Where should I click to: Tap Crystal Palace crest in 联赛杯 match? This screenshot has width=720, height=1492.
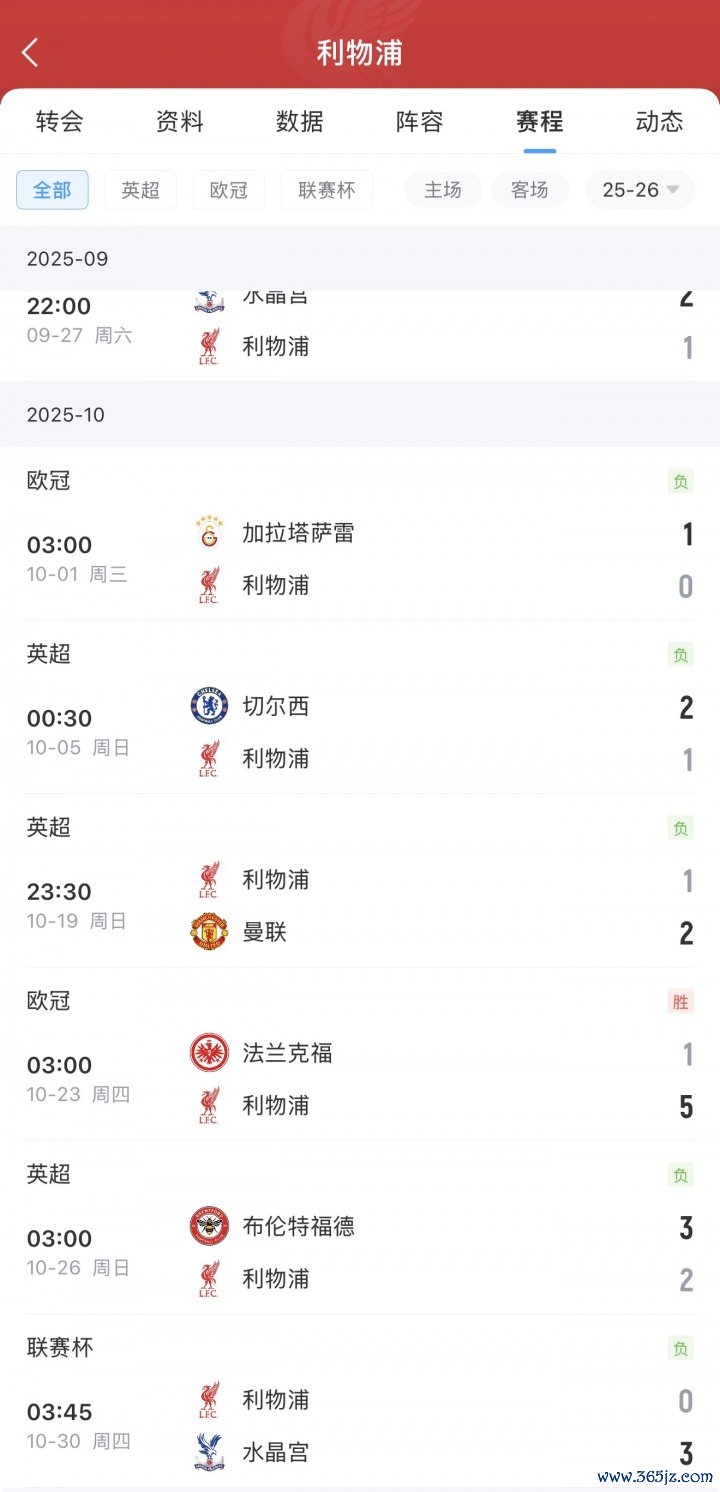[209, 1452]
